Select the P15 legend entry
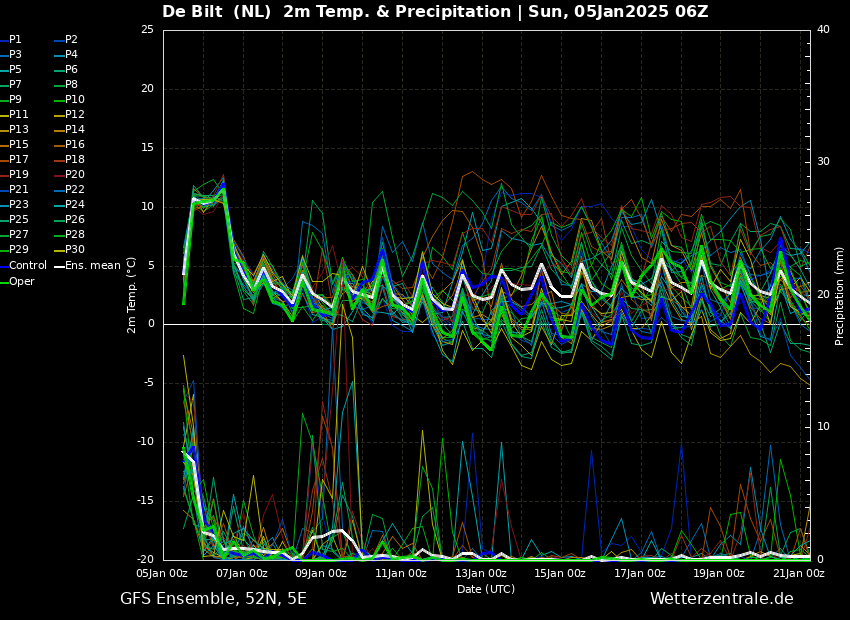This screenshot has width=850, height=620. [x=15, y=145]
